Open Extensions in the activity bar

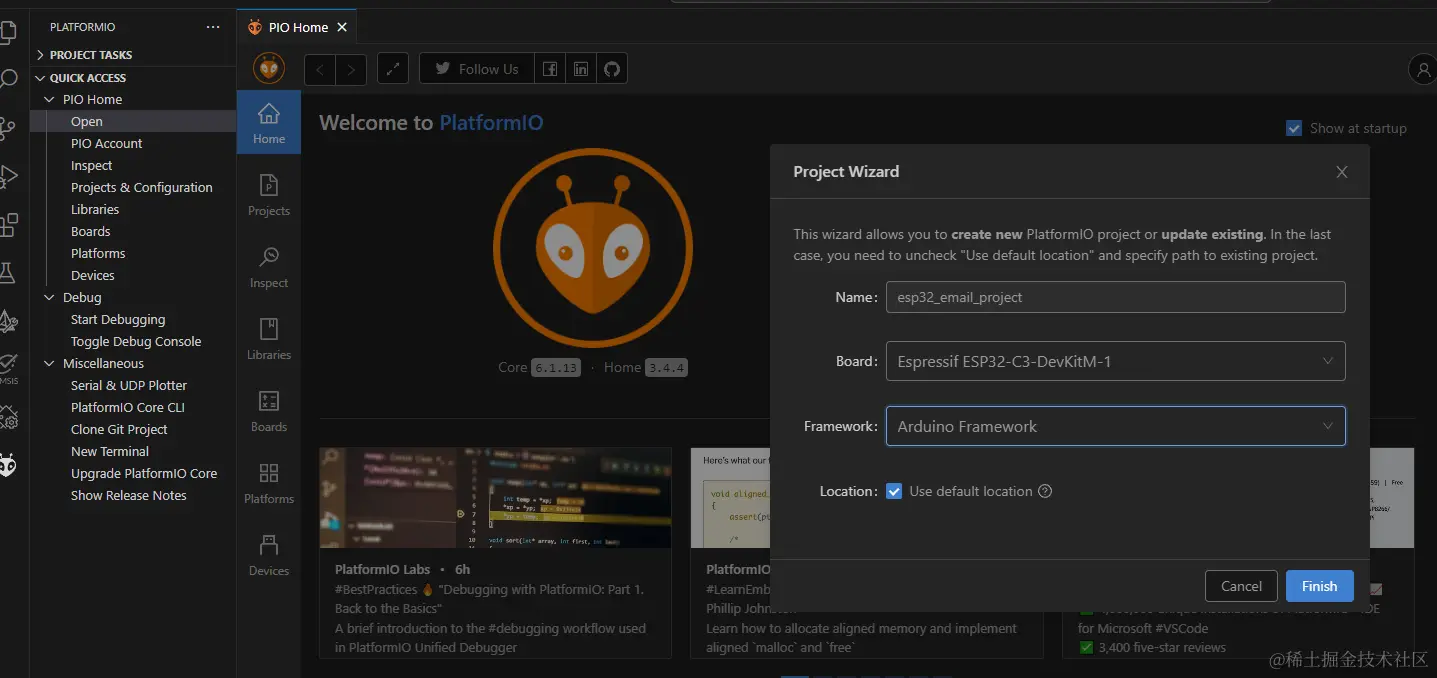pyautogui.click(x=7, y=224)
